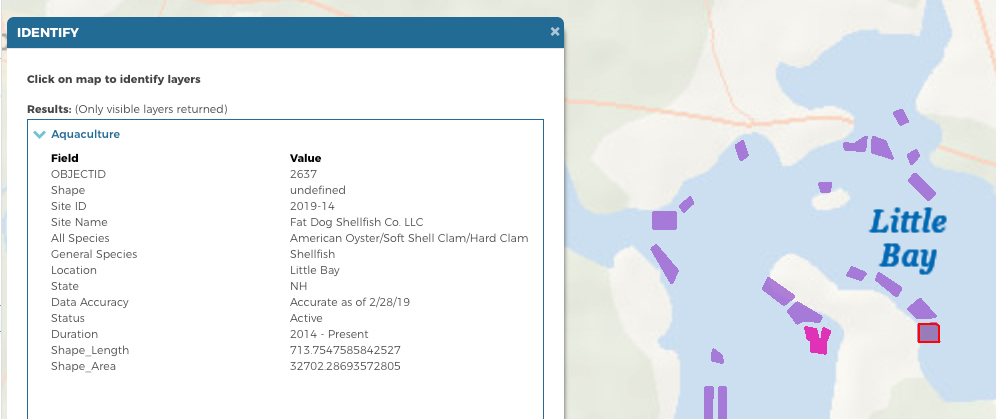996x419 pixels.
Task: Identify the right of twin vertical purple bars
Action: (x=722, y=402)
